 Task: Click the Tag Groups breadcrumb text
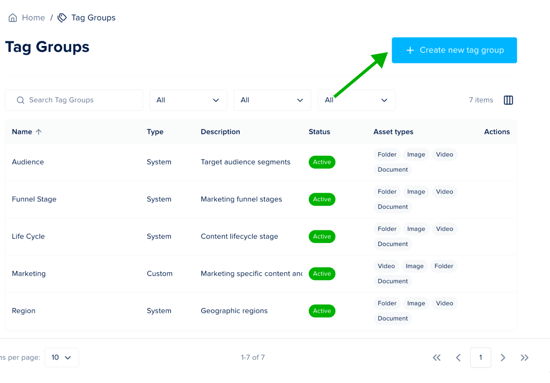coord(93,18)
